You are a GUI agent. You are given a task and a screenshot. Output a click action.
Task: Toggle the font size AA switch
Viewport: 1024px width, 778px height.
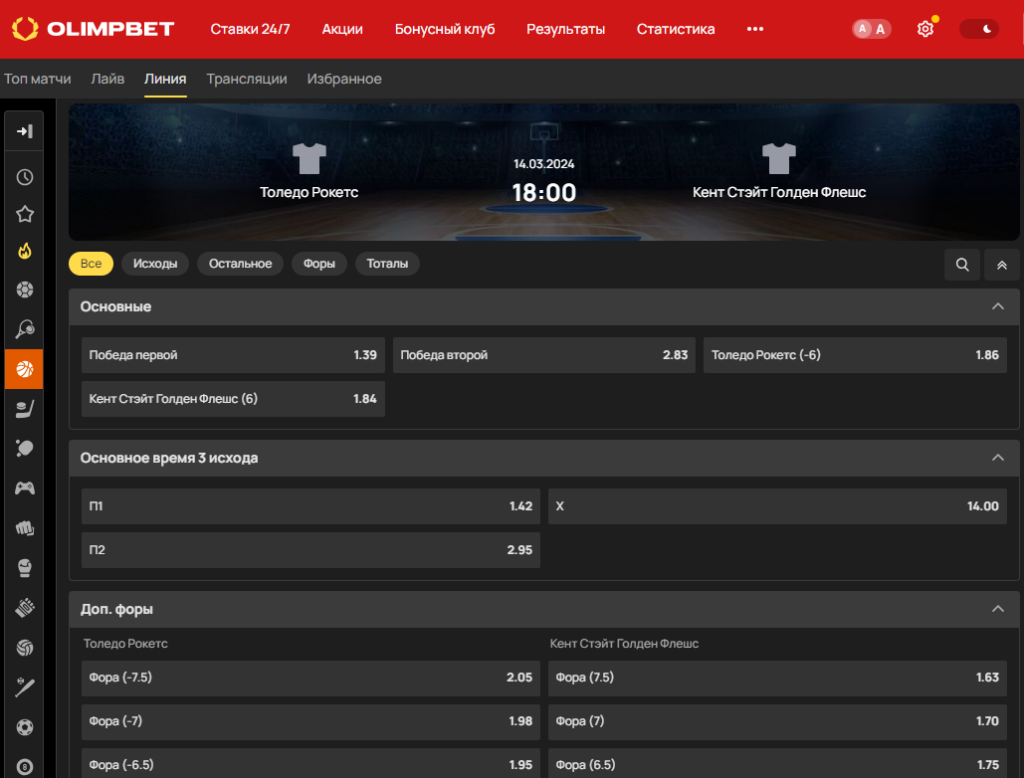click(871, 29)
